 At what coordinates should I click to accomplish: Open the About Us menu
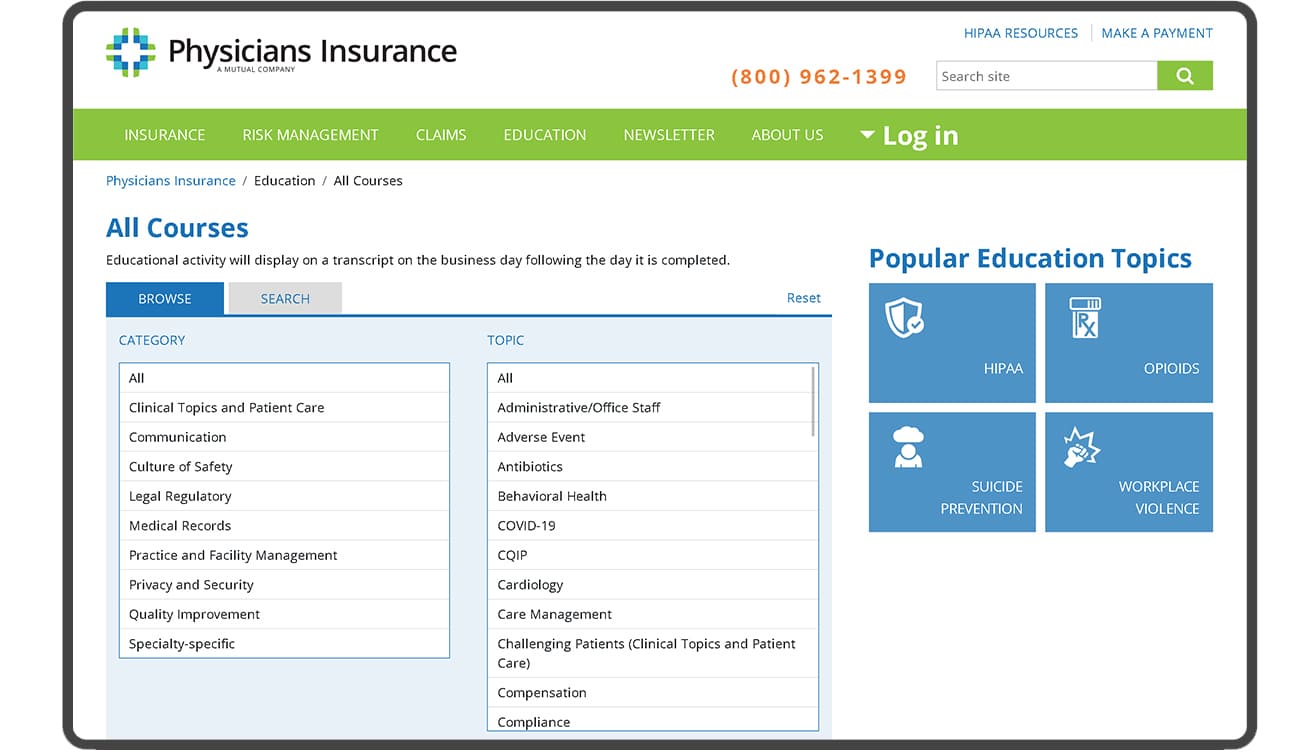(x=788, y=135)
